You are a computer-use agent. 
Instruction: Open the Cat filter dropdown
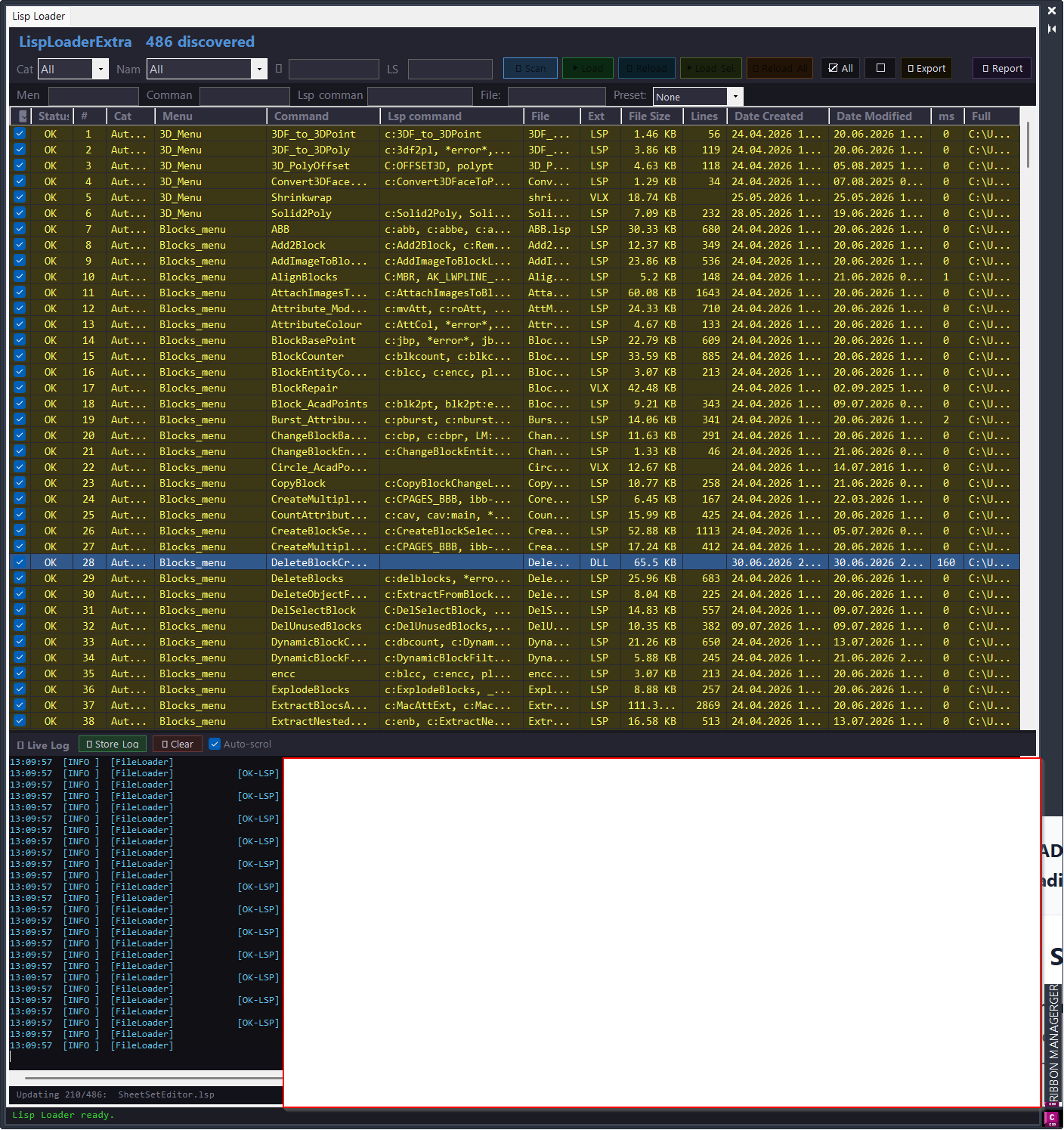click(x=101, y=69)
